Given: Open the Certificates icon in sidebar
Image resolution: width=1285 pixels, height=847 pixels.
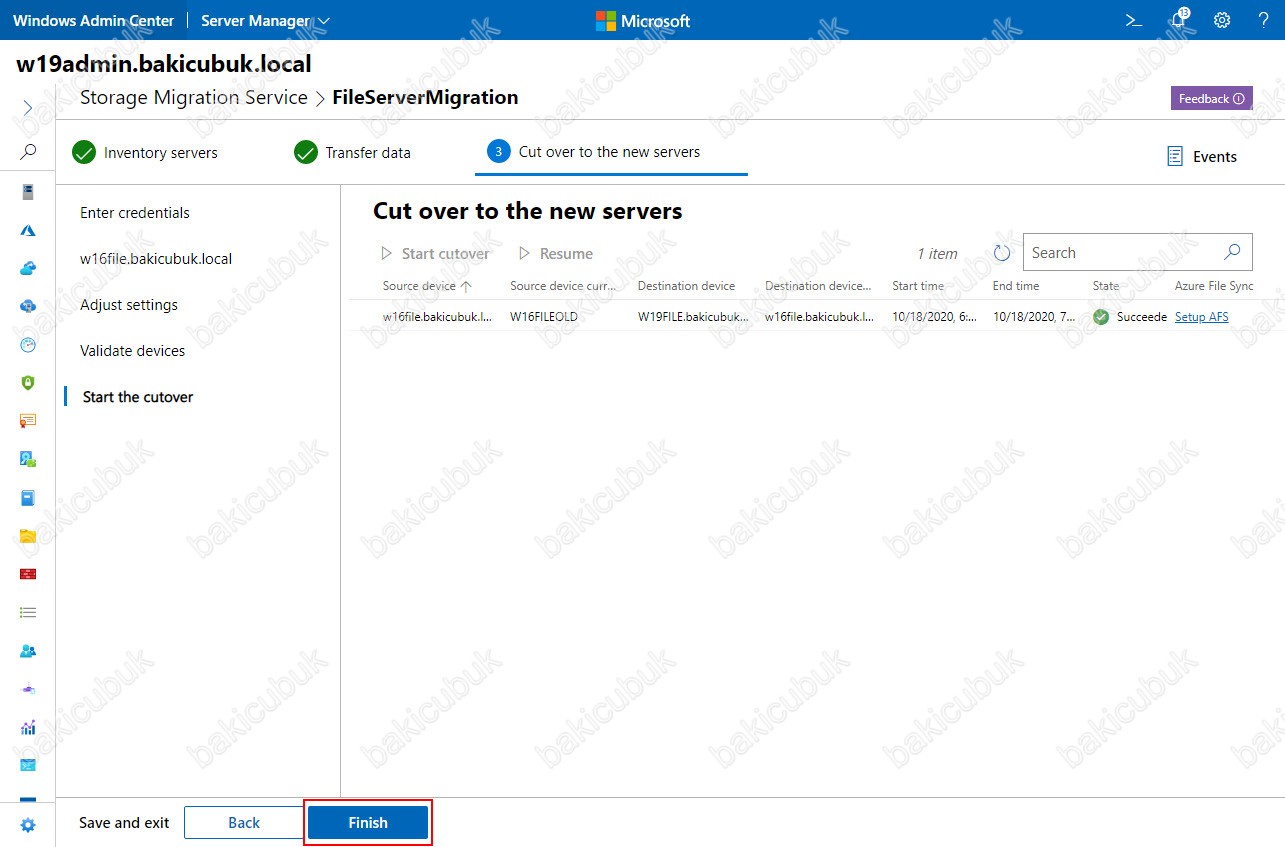Looking at the screenshot, I should 28,421.
